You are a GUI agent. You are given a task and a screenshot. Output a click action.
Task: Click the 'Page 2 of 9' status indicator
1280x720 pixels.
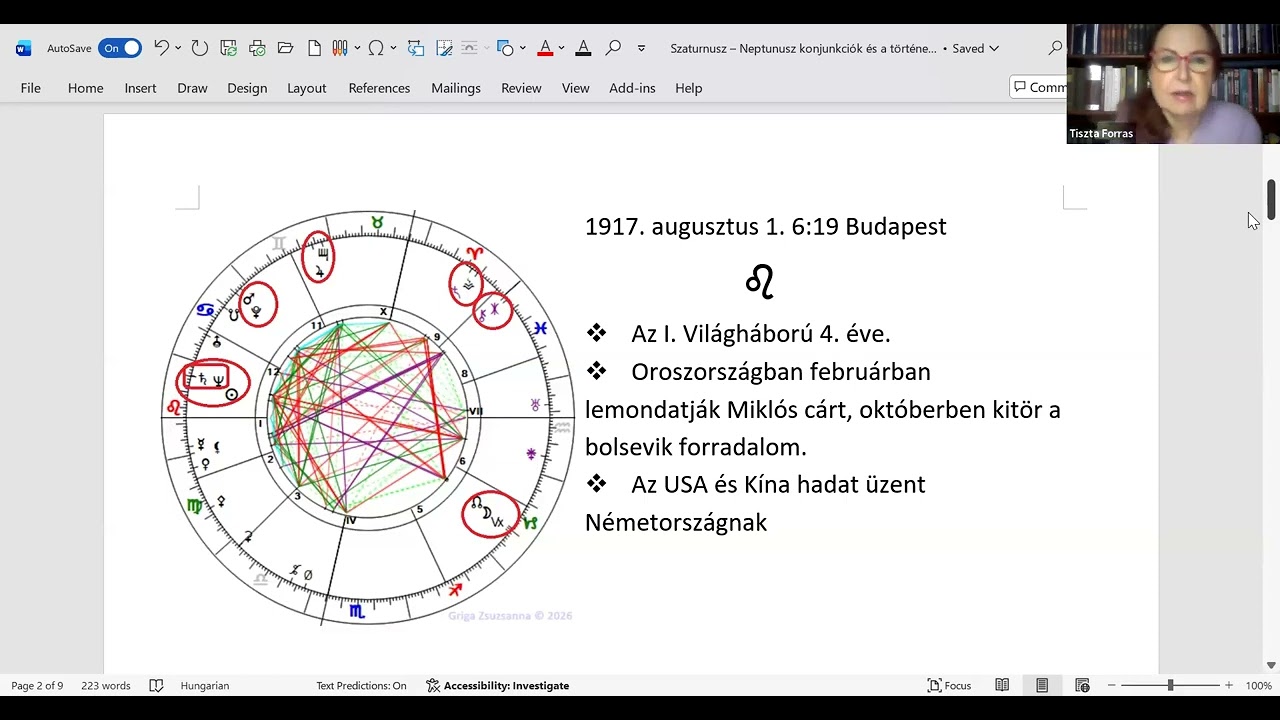37,686
